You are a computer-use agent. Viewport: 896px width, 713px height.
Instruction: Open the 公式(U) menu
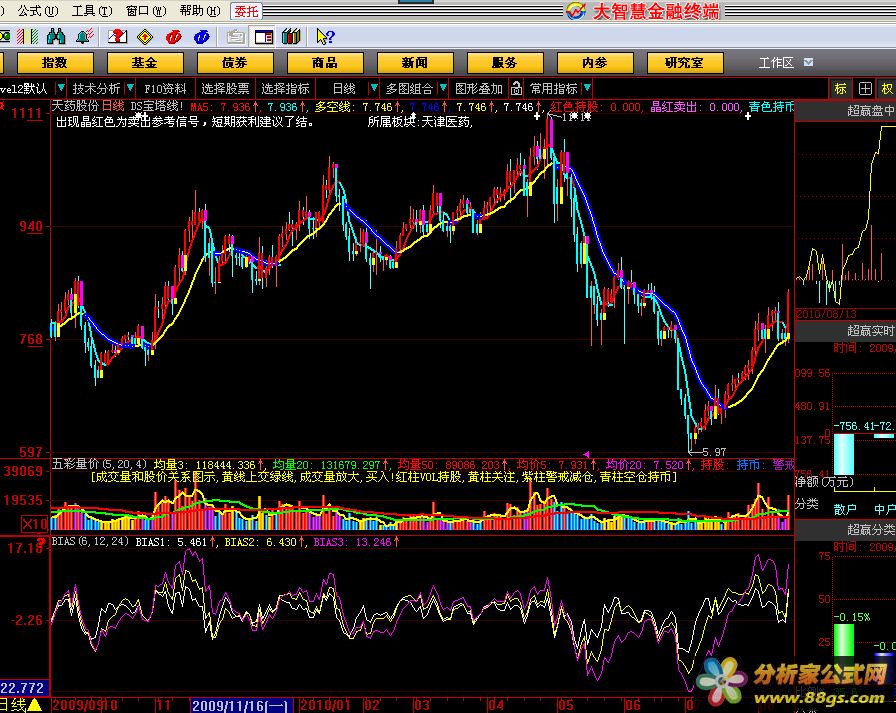pos(37,11)
